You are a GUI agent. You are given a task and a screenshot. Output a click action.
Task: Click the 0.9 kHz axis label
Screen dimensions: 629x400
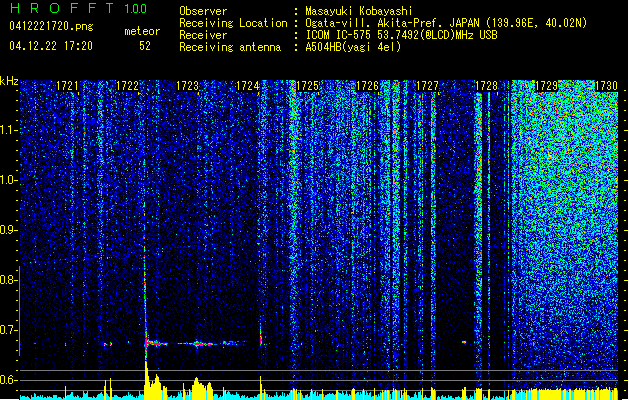coord(8,230)
